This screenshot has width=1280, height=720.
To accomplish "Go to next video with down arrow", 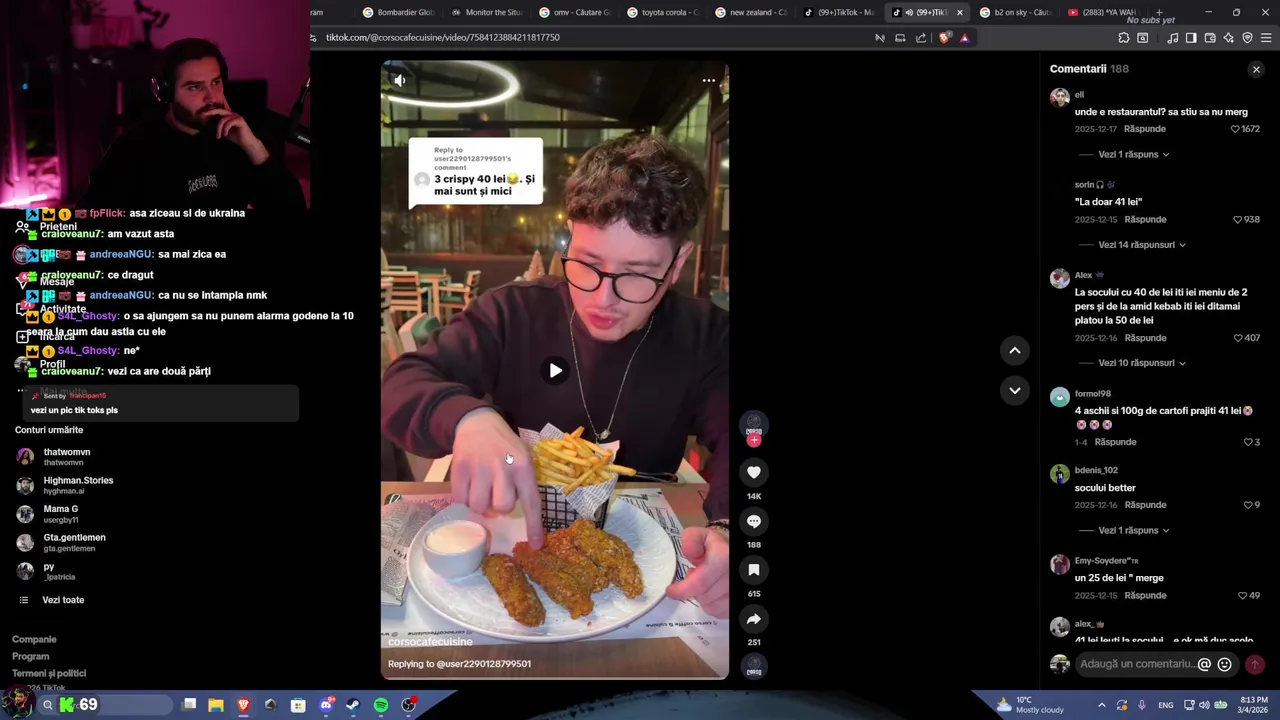I will coord(1014,390).
